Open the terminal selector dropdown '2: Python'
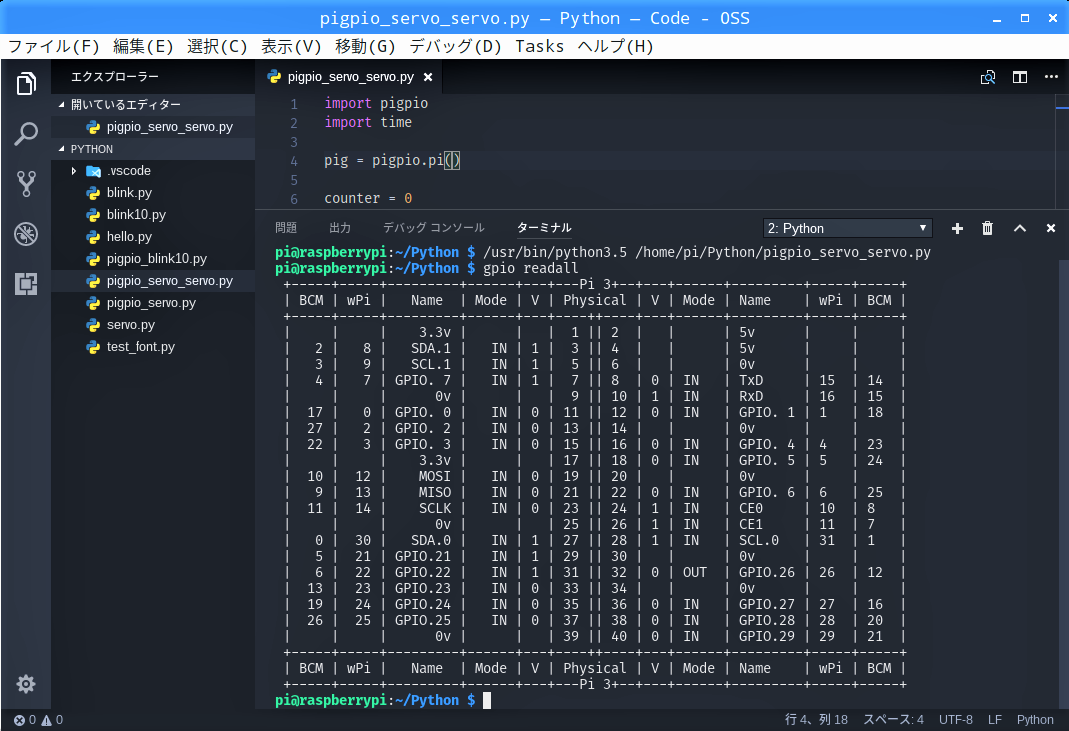 [847, 228]
